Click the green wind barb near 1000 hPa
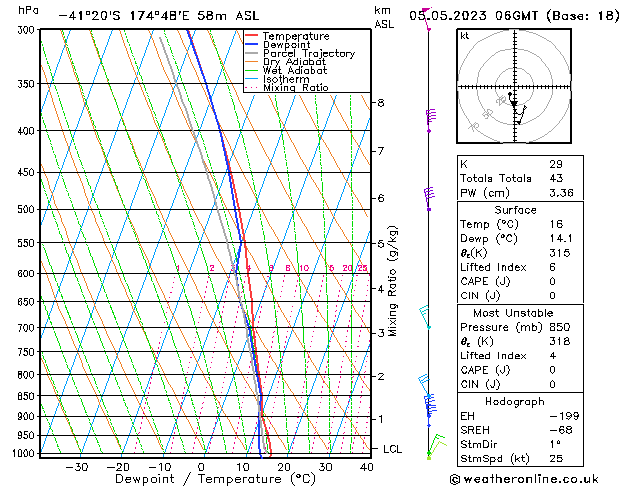The width and height of the screenshot is (629, 486). [434, 446]
